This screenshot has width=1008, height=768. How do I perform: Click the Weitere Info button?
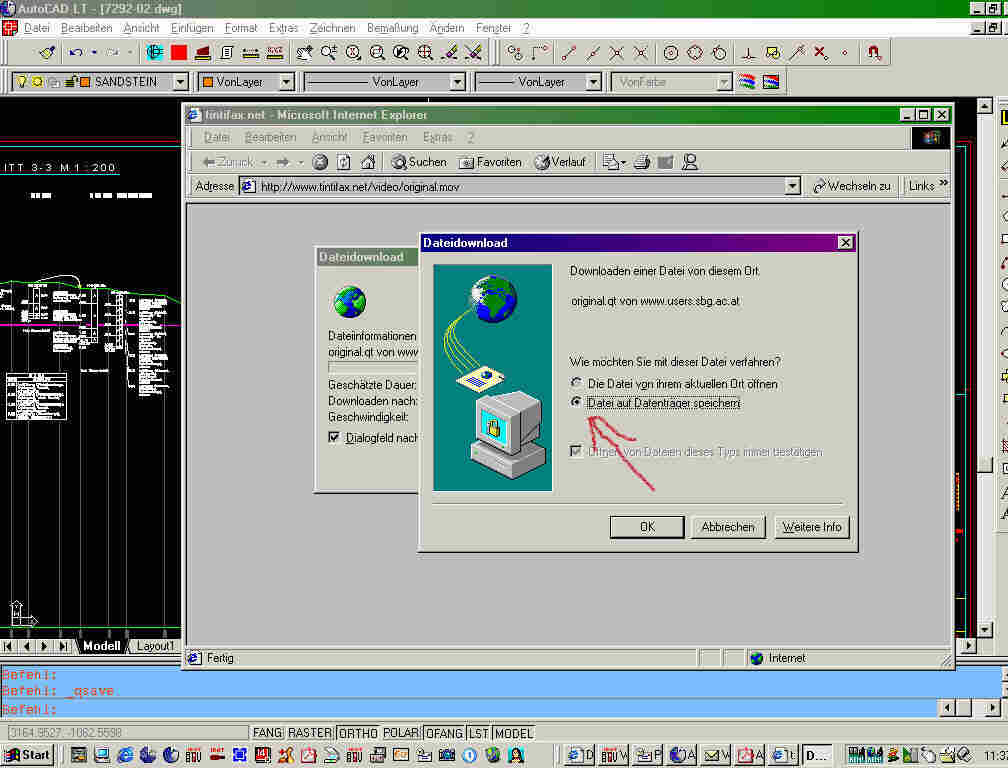pyautogui.click(x=811, y=527)
